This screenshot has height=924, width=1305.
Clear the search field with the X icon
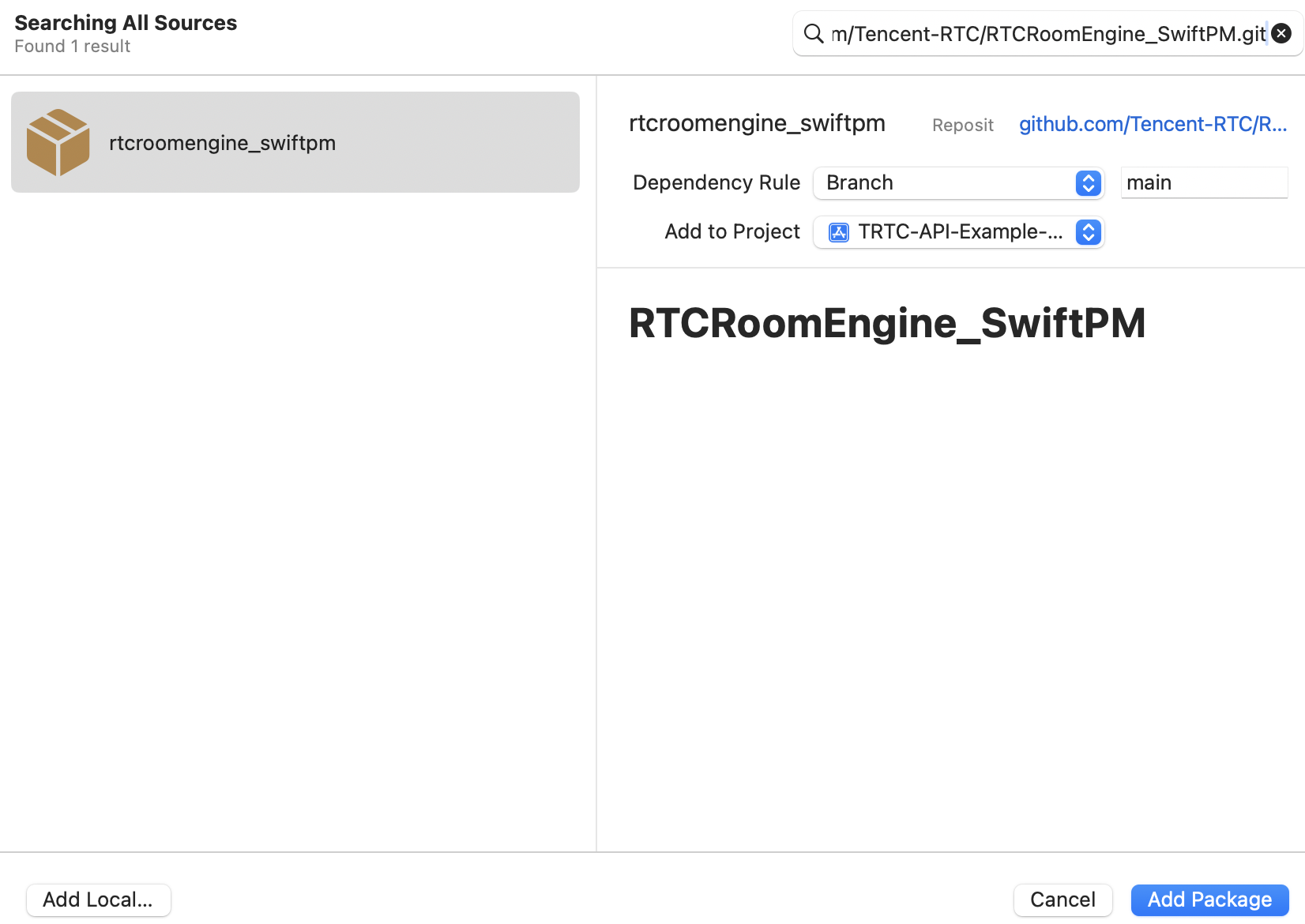pos(1281,34)
